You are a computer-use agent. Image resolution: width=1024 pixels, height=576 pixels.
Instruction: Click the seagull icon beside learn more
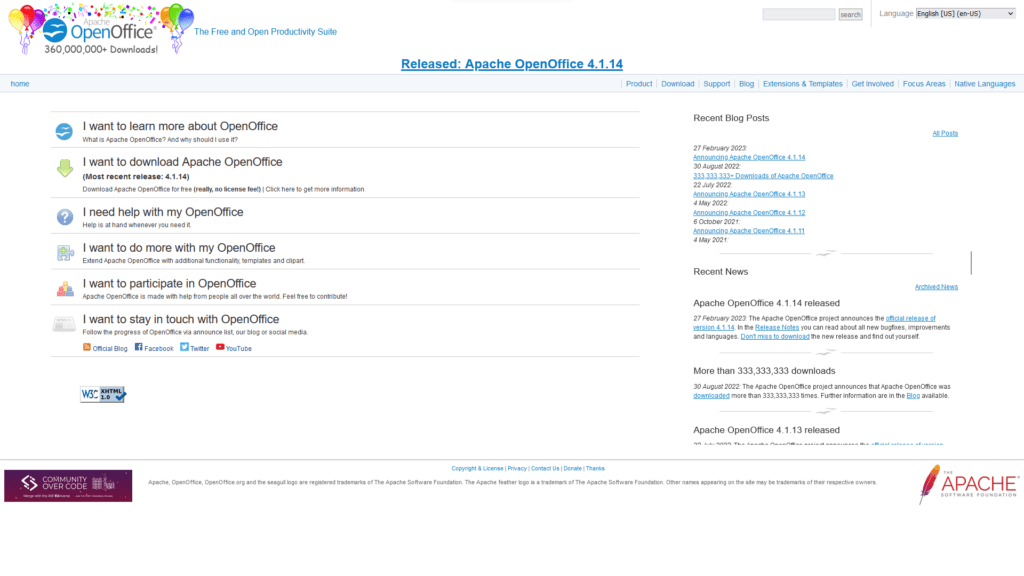pos(64,131)
